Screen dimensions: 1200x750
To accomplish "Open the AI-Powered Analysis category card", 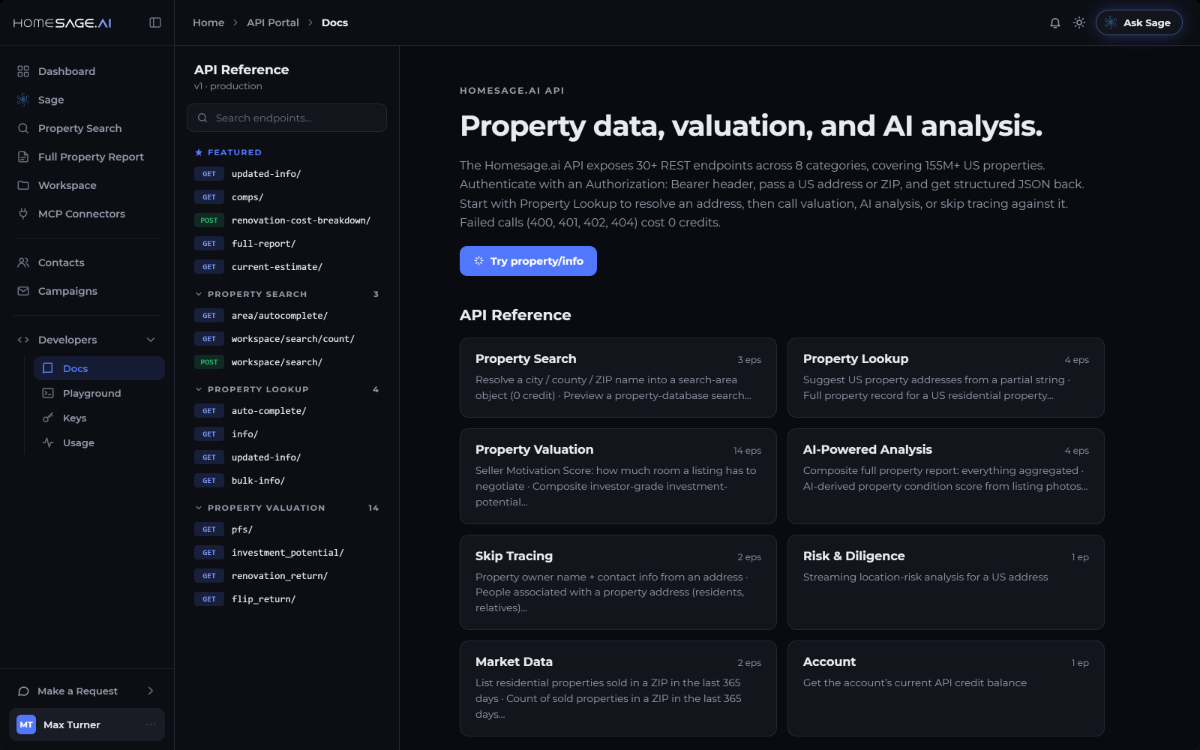I will [x=946, y=476].
